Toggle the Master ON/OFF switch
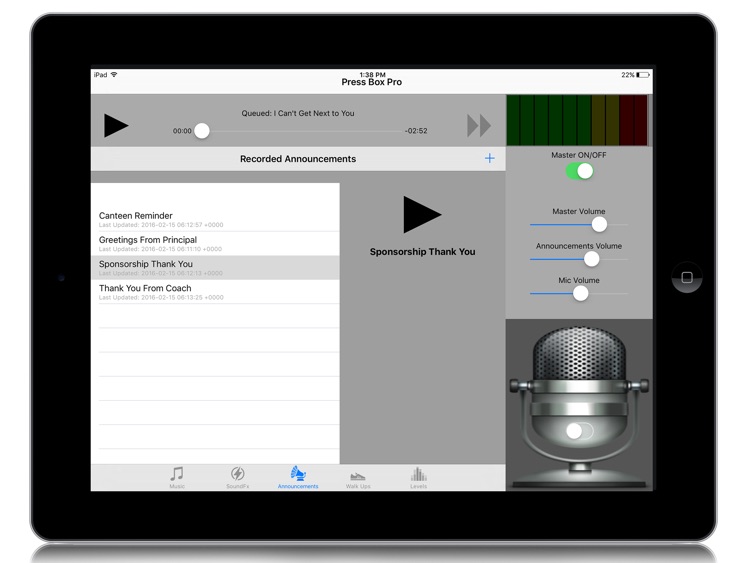The width and height of the screenshot is (750, 563). [x=579, y=171]
